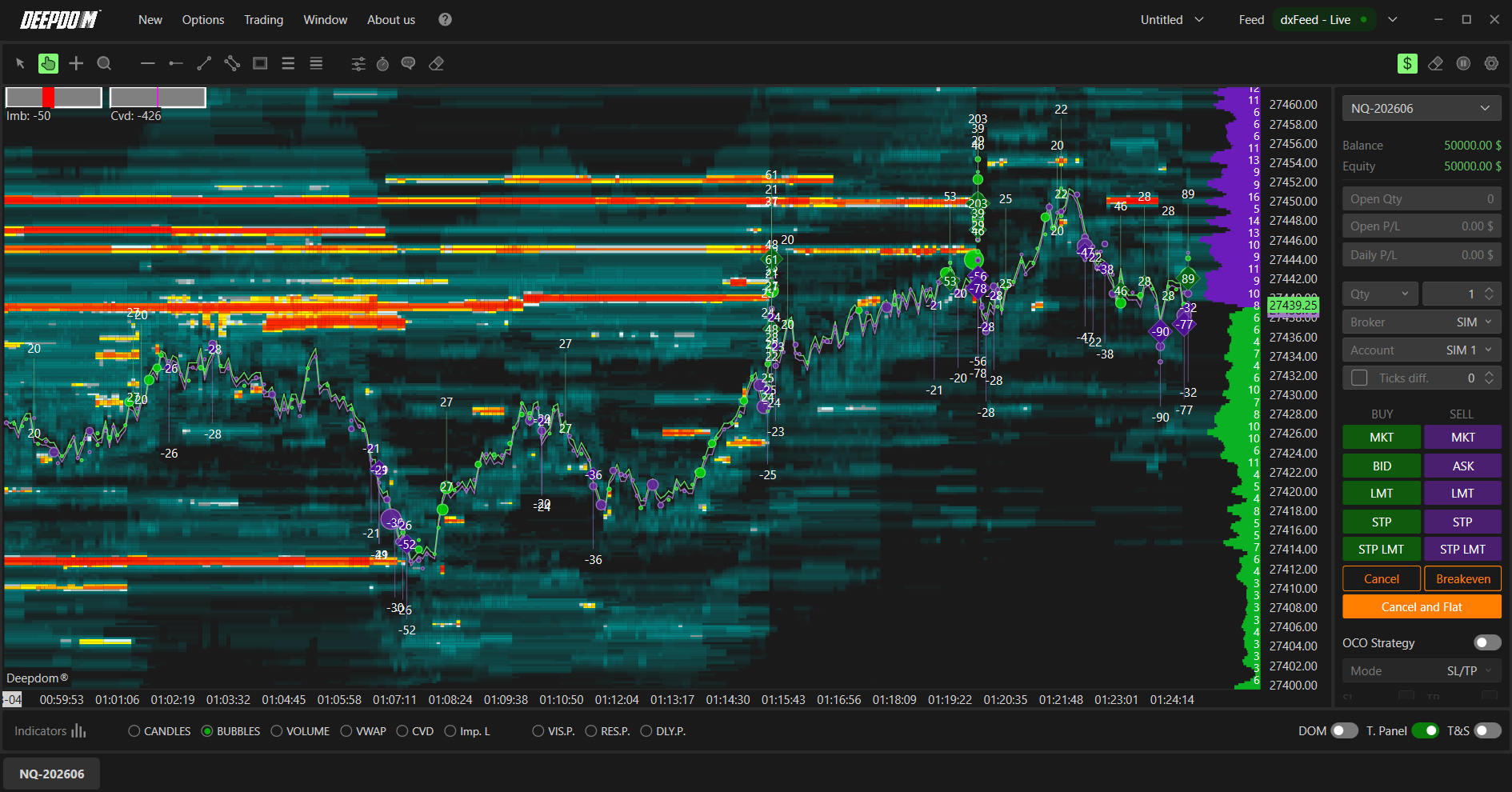
Task: Activate the magnifier zoom tool
Action: [x=104, y=63]
